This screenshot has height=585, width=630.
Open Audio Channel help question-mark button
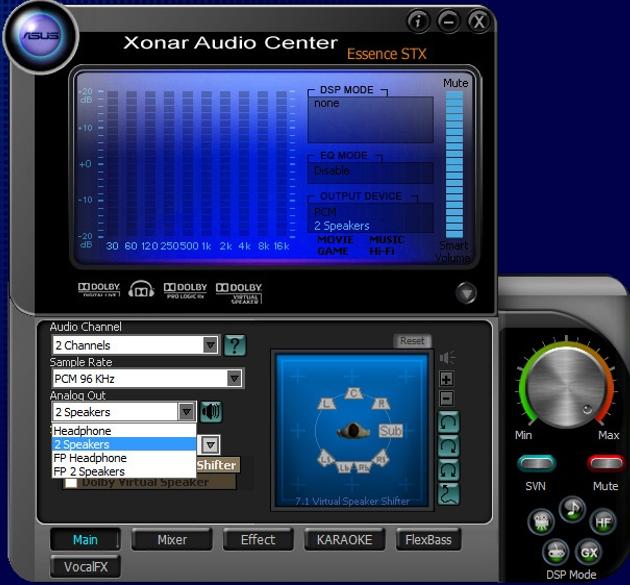point(235,346)
